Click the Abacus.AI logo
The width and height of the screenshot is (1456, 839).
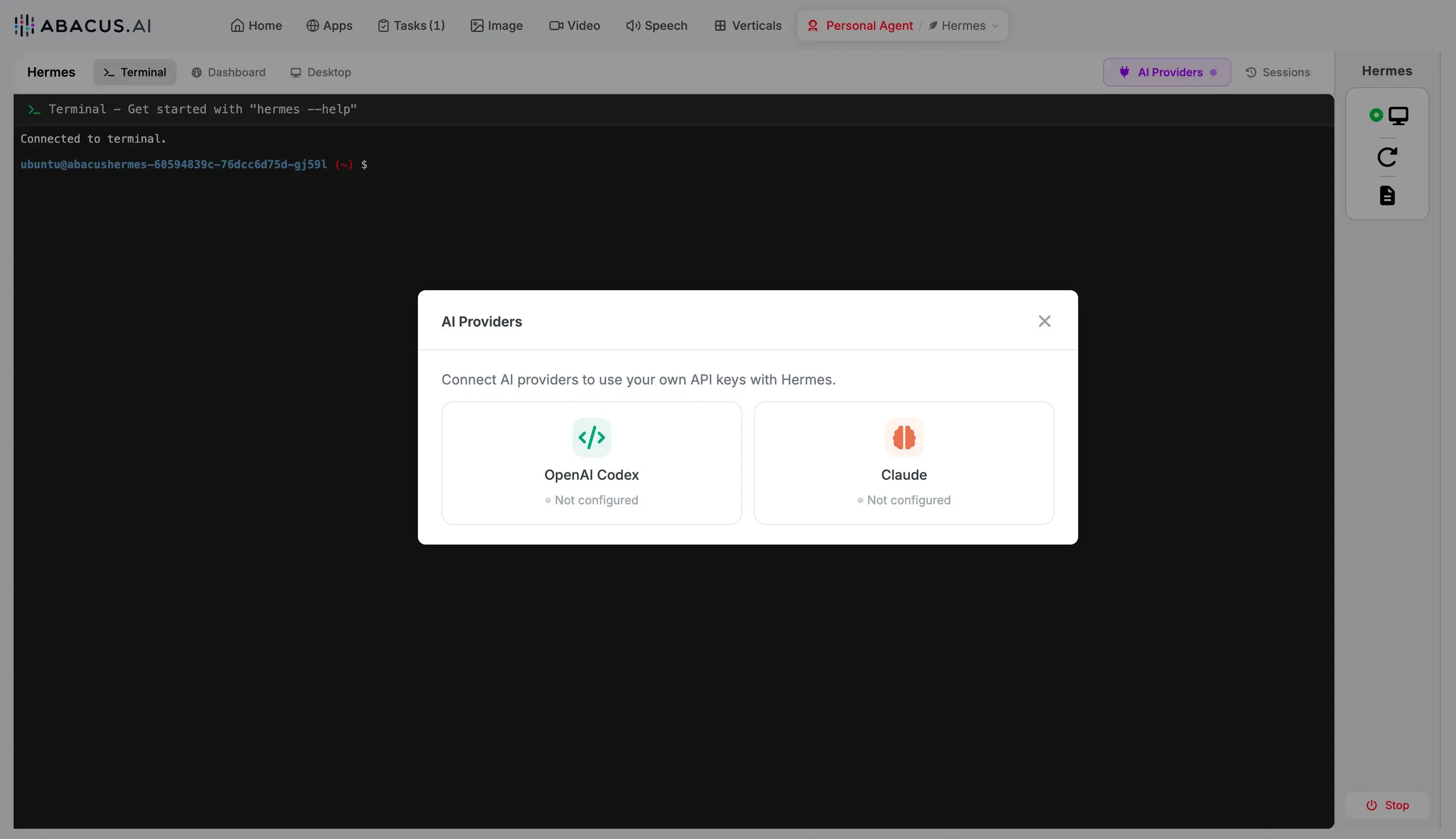[83, 25]
